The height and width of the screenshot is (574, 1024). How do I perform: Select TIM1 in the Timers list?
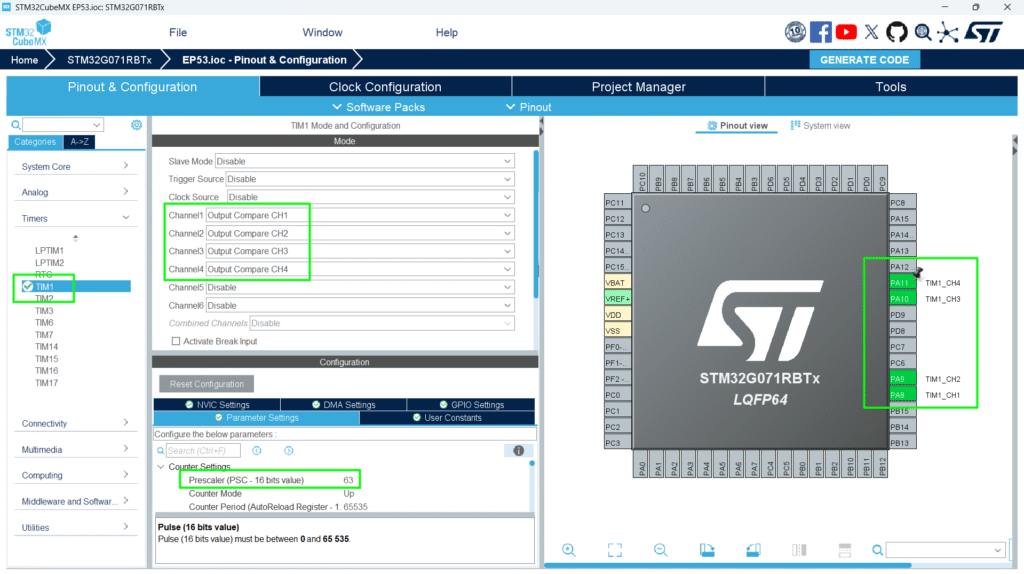[44, 286]
